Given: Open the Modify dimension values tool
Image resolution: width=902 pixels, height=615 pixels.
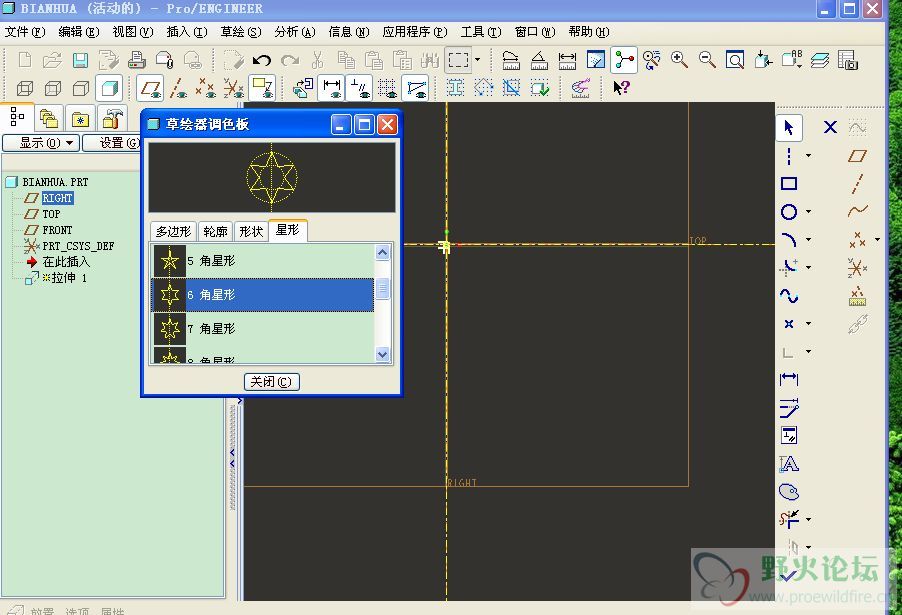Looking at the screenshot, I should tap(789, 407).
